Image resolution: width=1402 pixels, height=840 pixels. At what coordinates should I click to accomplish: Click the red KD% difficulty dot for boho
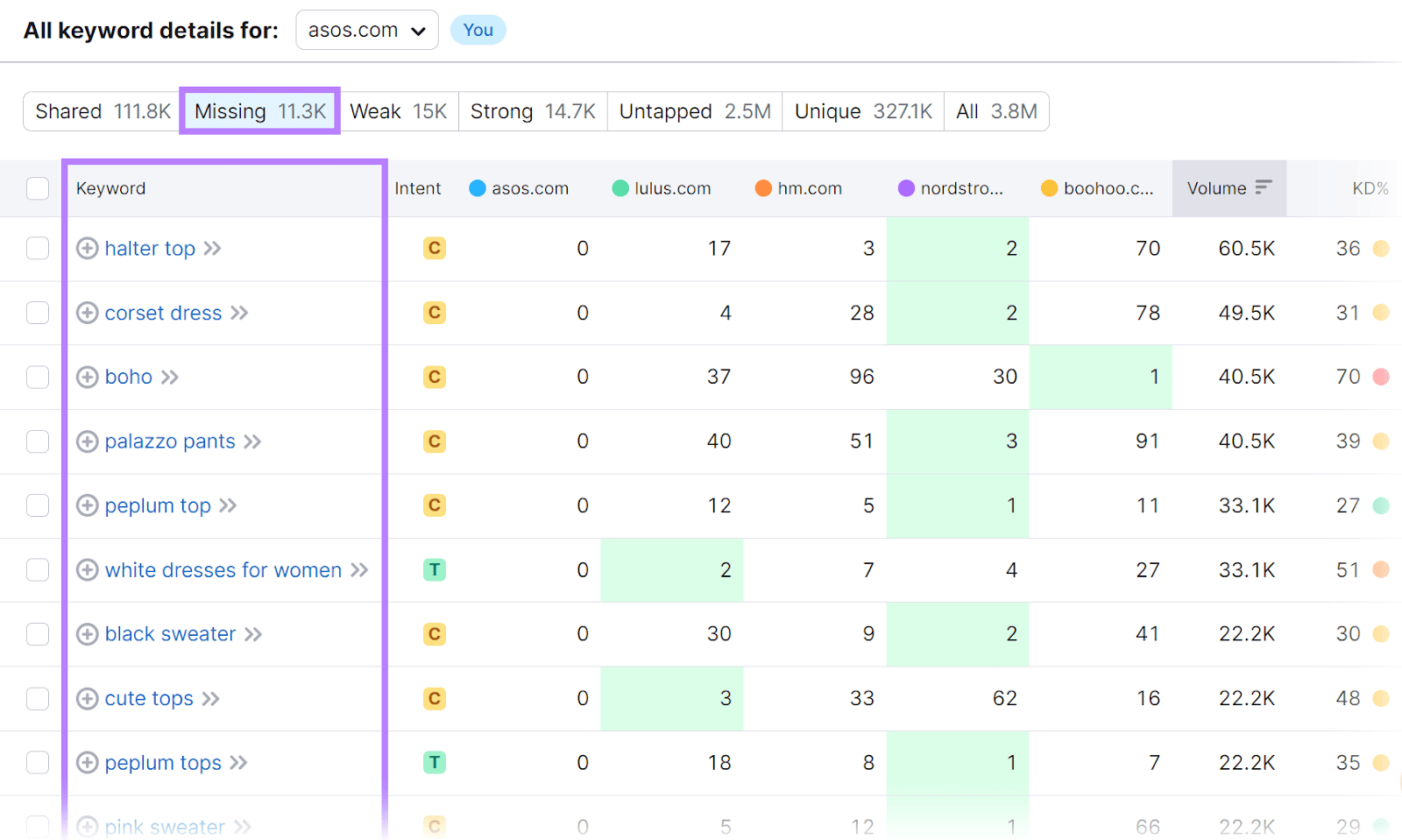click(x=1381, y=377)
